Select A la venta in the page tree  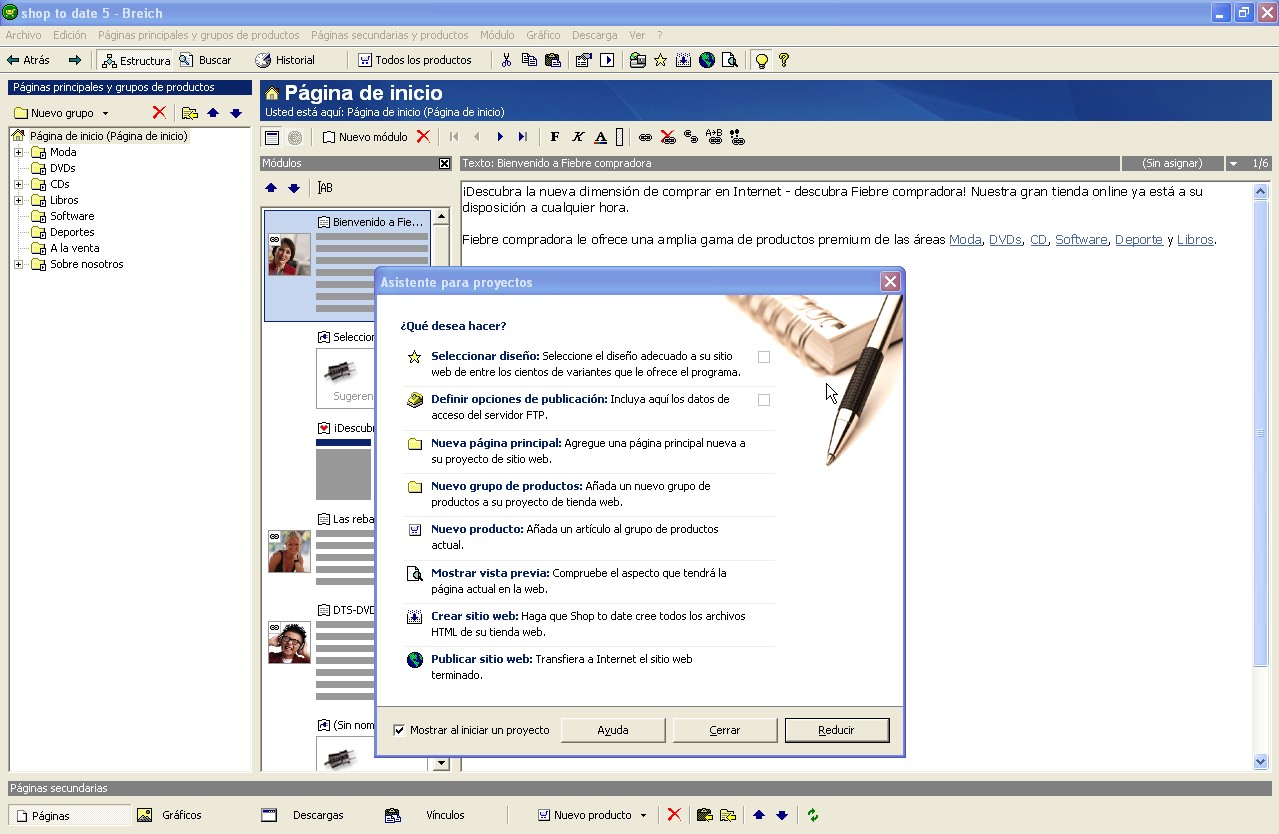pyautogui.click(x=75, y=248)
